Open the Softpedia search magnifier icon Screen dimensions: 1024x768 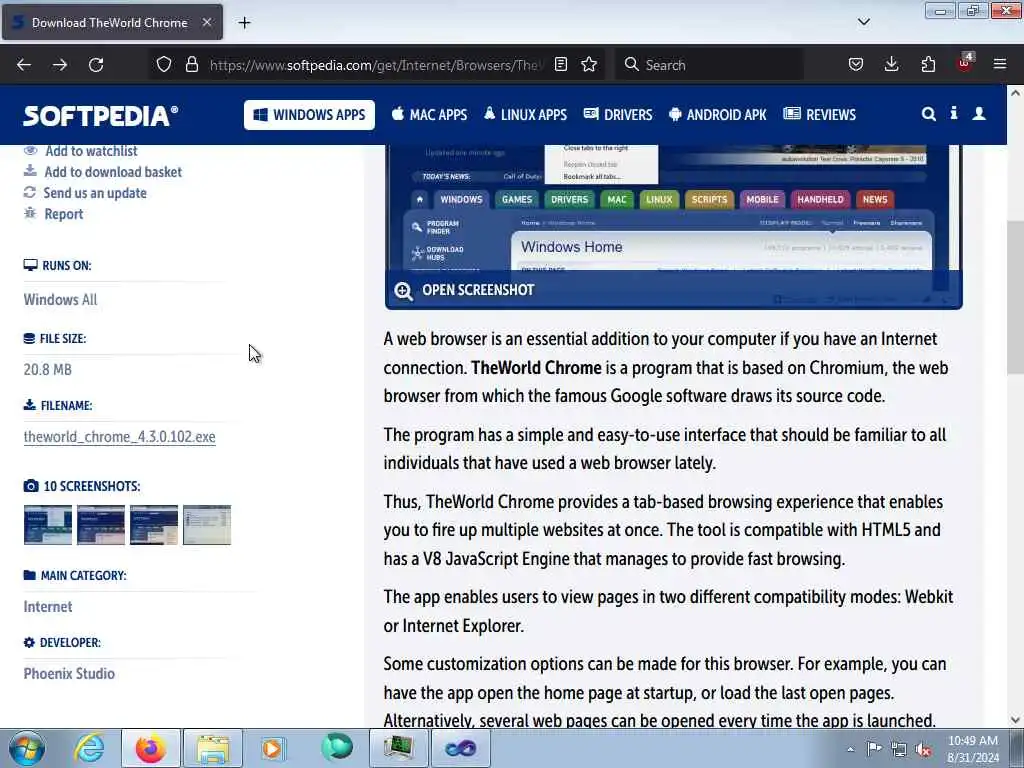[928, 114]
